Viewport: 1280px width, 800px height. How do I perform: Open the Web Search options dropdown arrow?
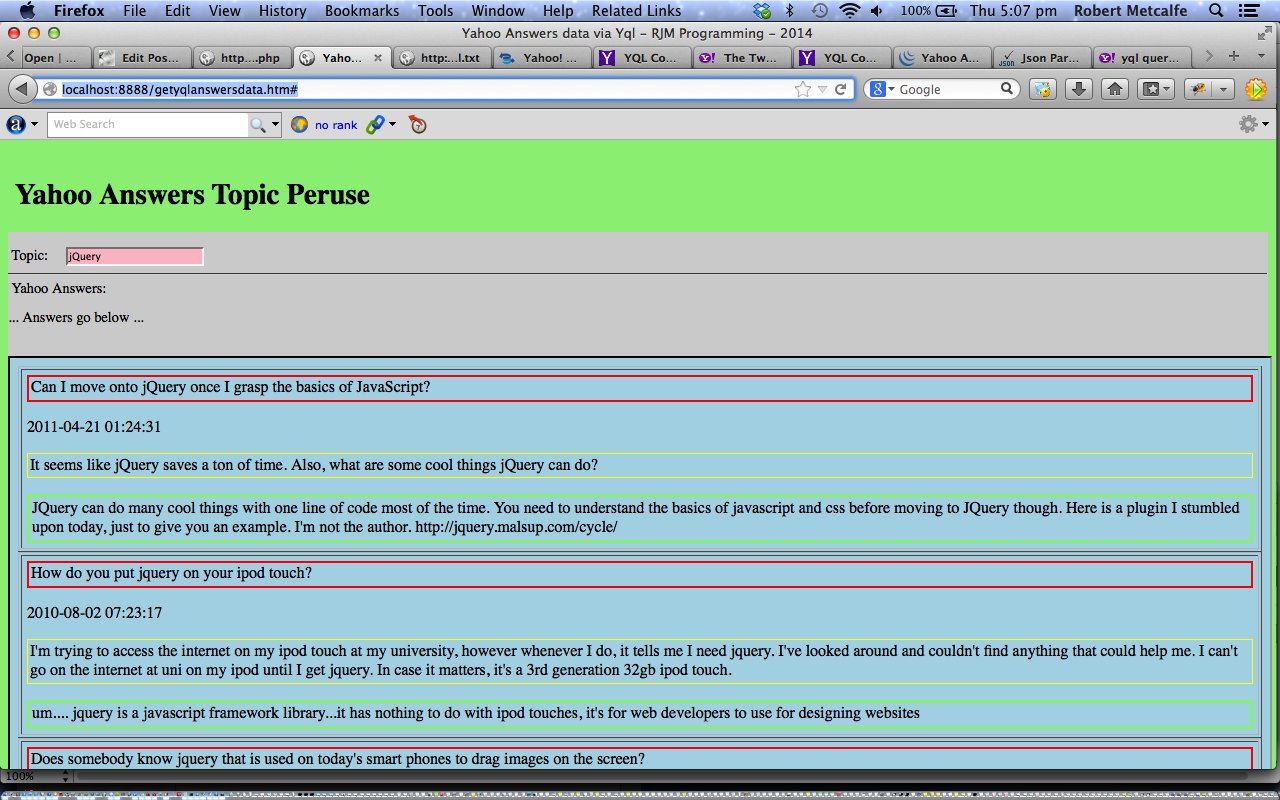(276, 124)
